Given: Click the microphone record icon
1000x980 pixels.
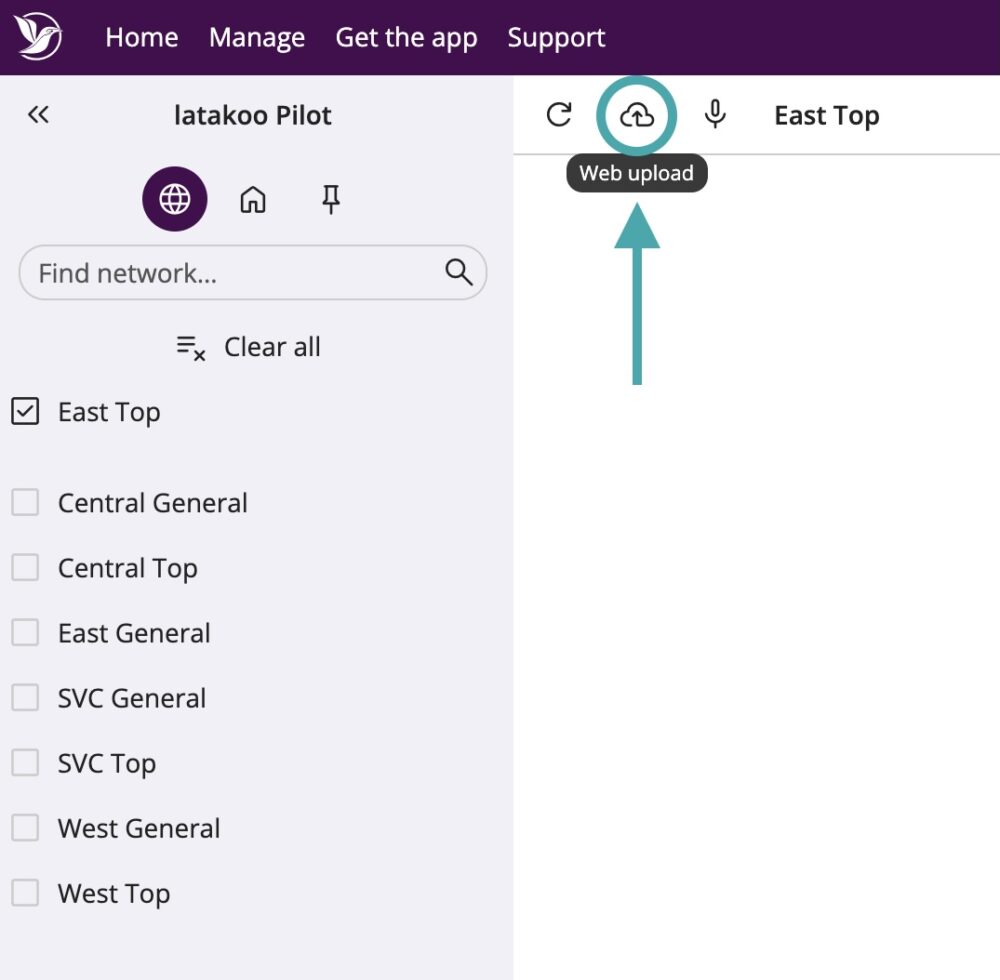Looking at the screenshot, I should coord(714,115).
